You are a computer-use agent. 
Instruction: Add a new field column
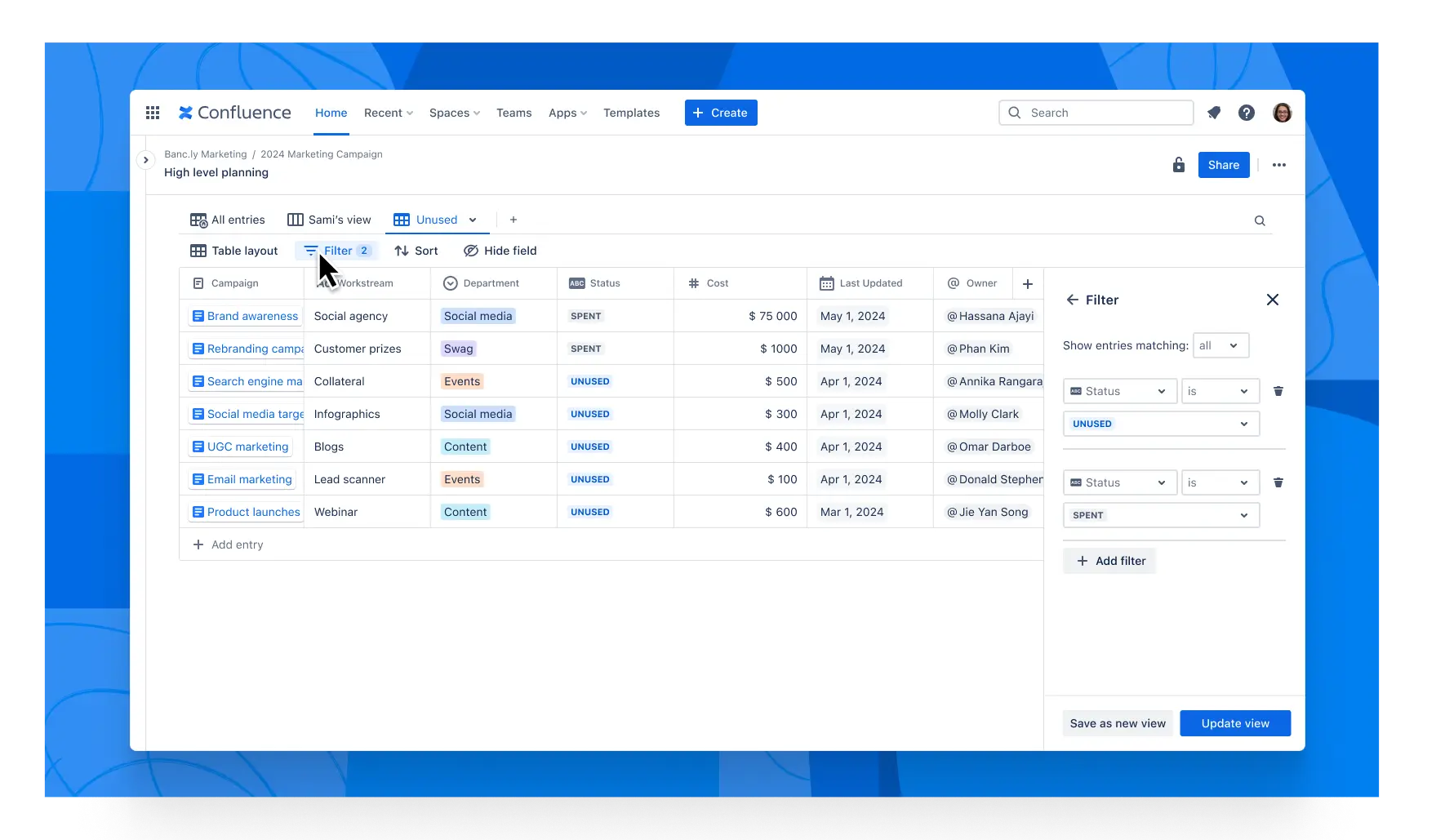[x=1027, y=283]
